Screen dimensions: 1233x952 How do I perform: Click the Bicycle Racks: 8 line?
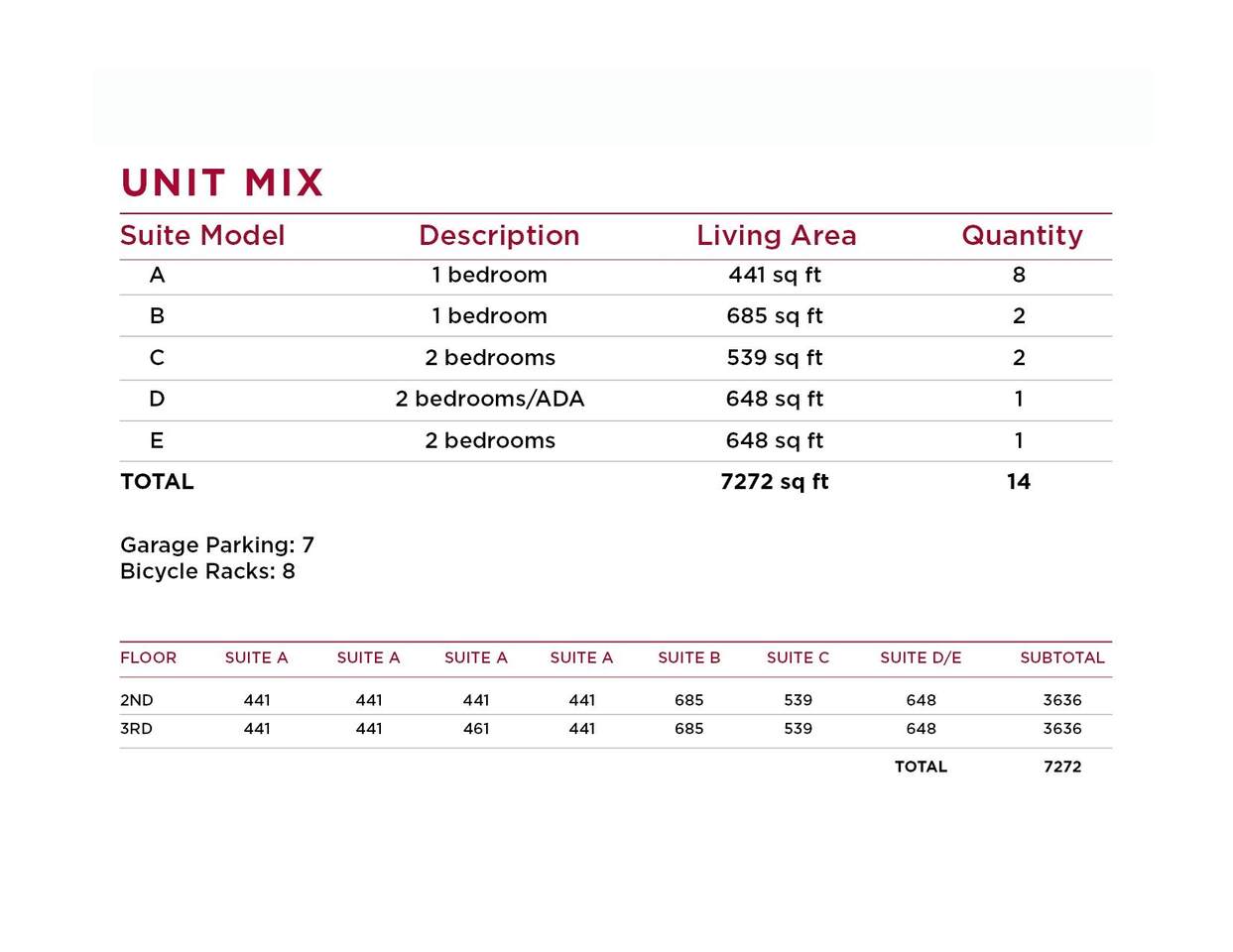tap(207, 571)
